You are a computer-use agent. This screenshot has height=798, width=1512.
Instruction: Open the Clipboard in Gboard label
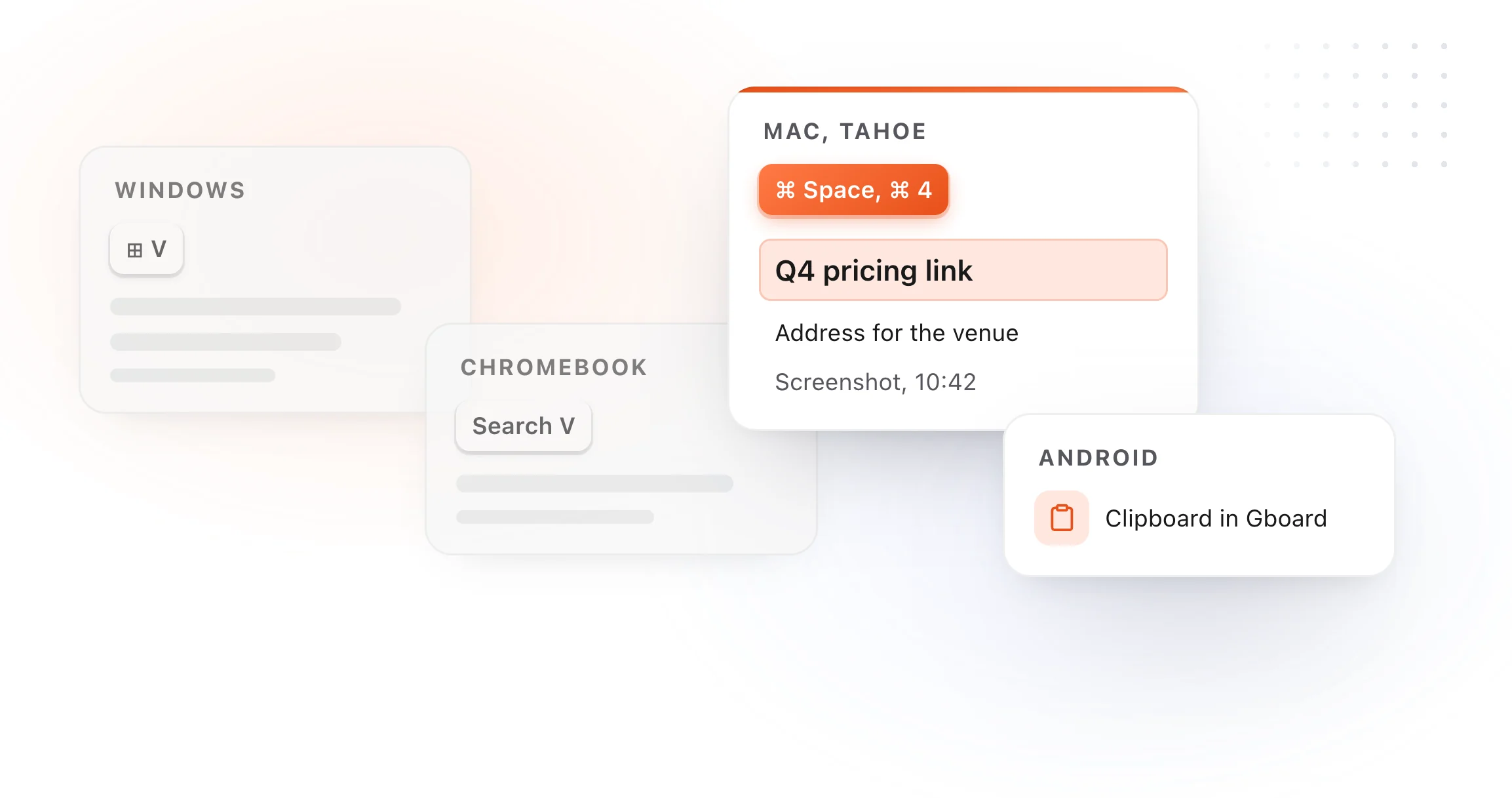point(1216,519)
